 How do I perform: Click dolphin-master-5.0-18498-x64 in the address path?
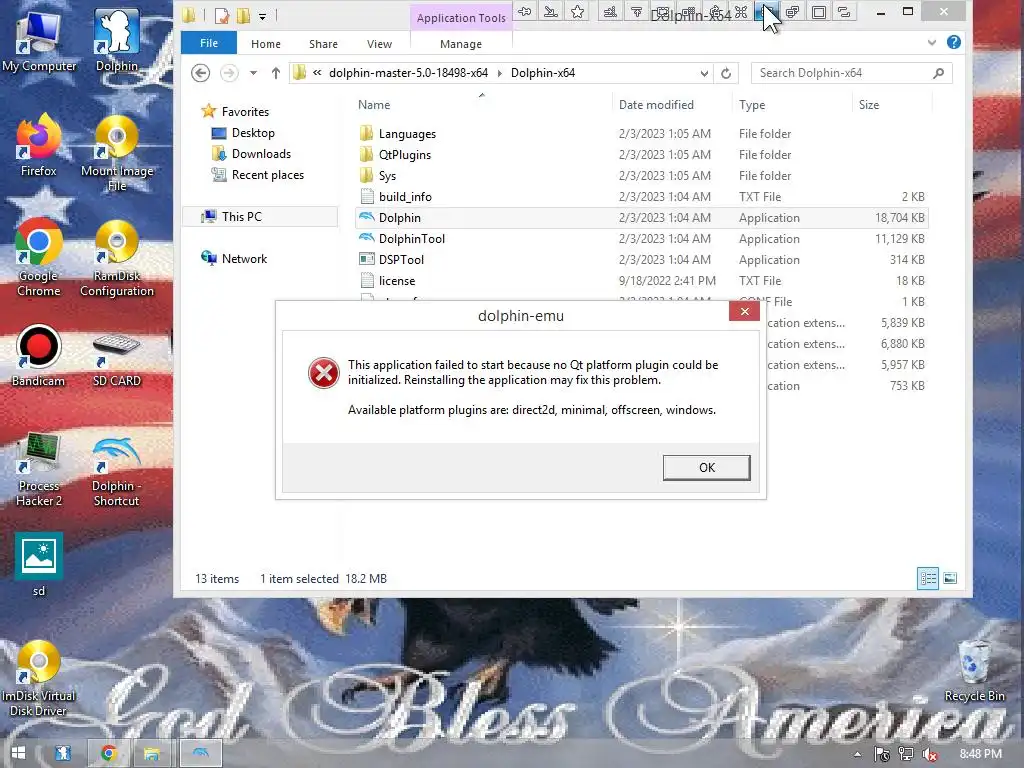408,72
